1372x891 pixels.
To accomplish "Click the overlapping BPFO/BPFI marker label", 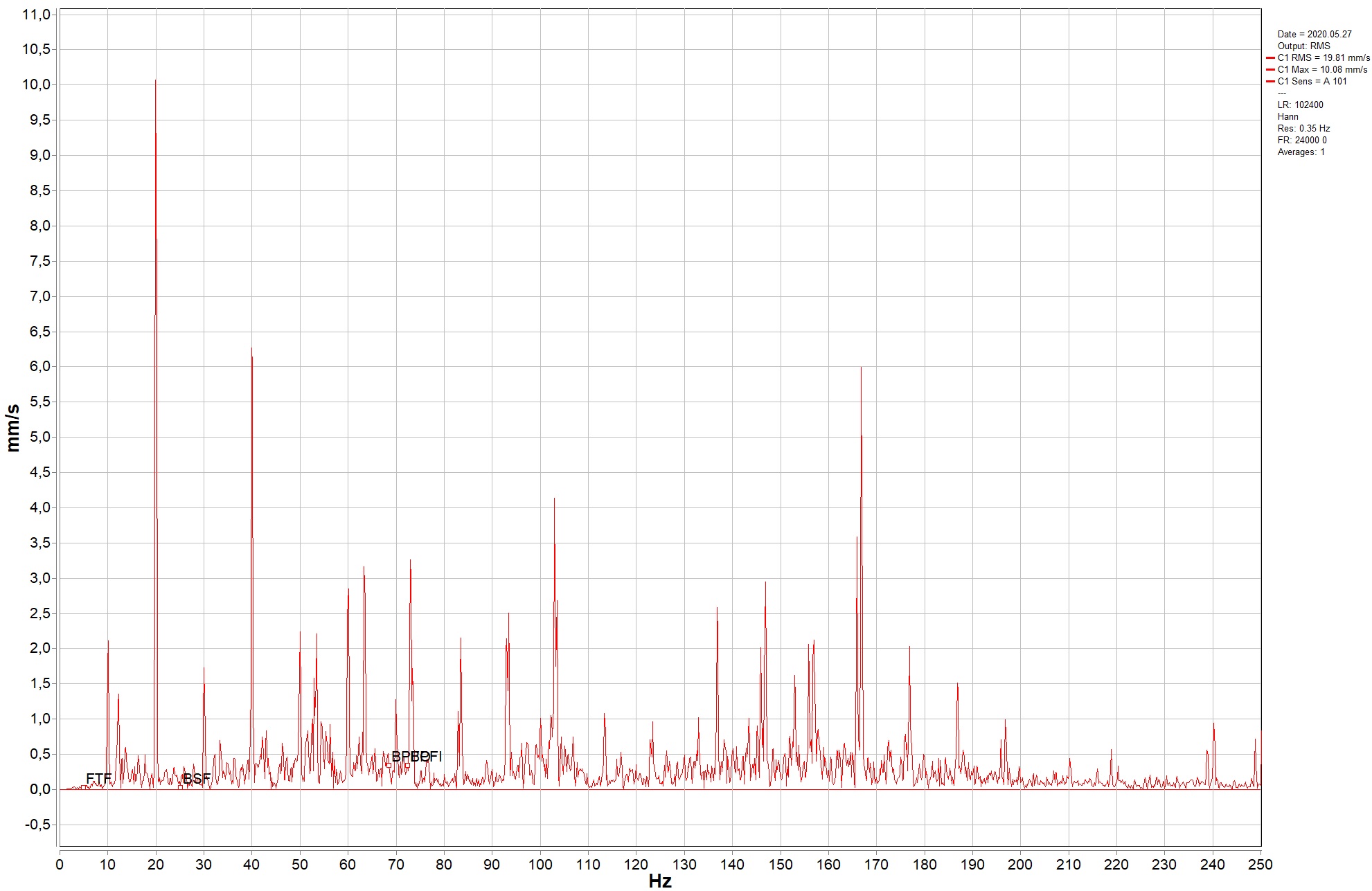I will [417, 757].
